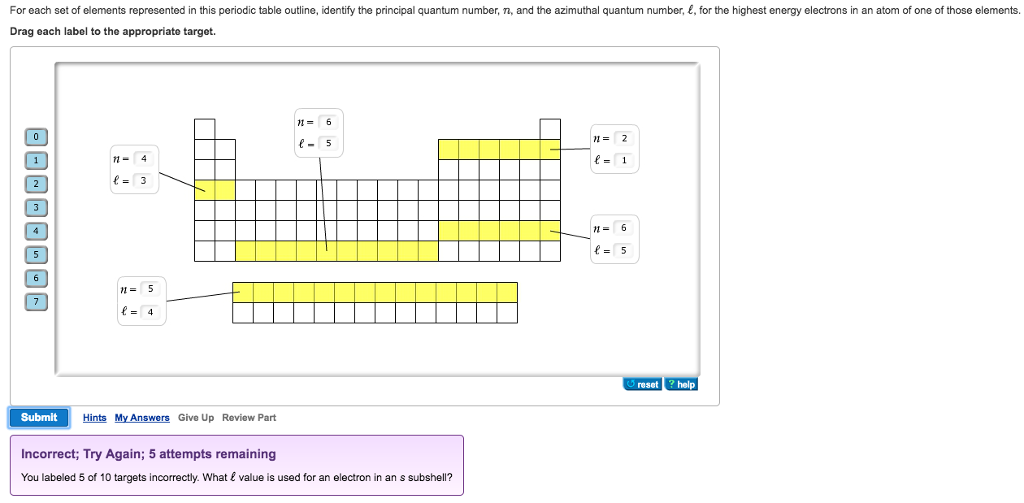Click the ℓ target showing 4
The image size is (1024, 503).
(x=150, y=312)
